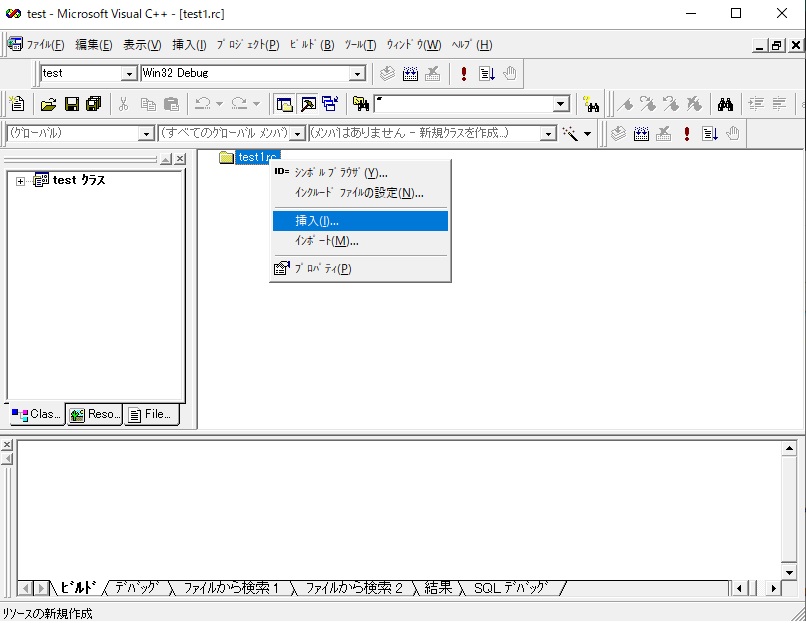Viewport: 806px width, 623px height.
Task: Open the Window List icon
Action: [x=330, y=104]
